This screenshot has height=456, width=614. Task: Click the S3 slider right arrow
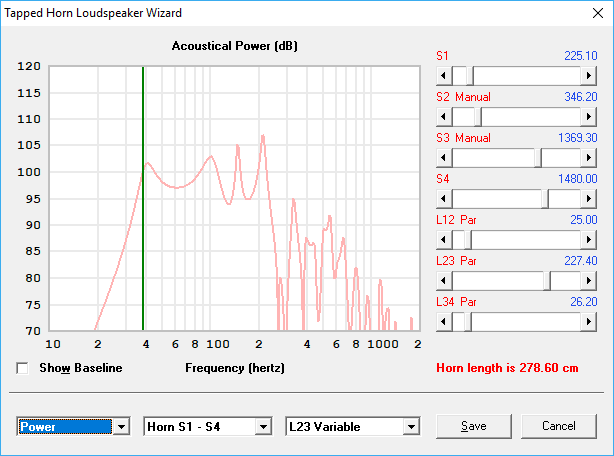click(589, 158)
